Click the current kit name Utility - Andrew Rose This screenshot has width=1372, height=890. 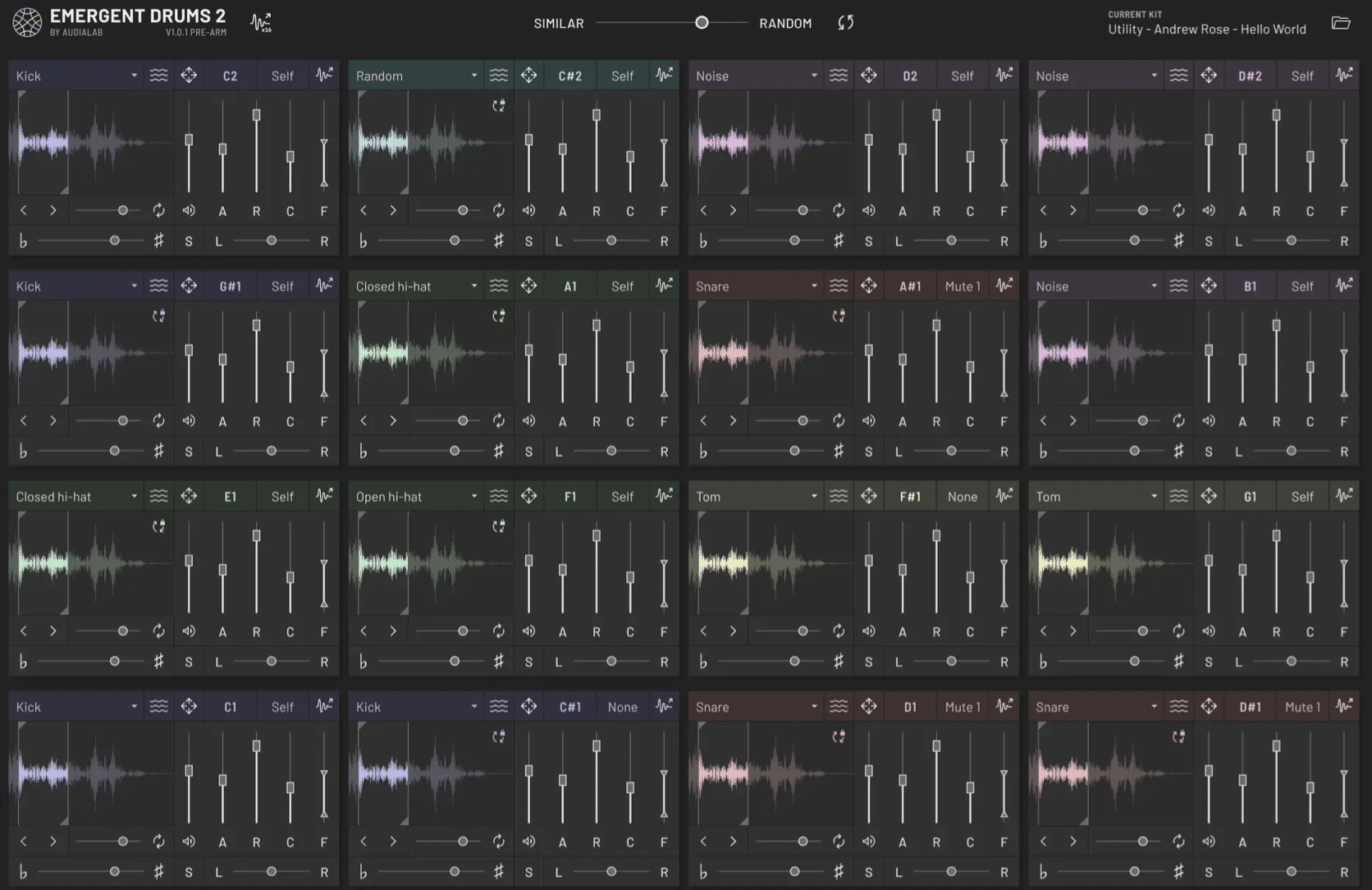pyautogui.click(x=1207, y=30)
